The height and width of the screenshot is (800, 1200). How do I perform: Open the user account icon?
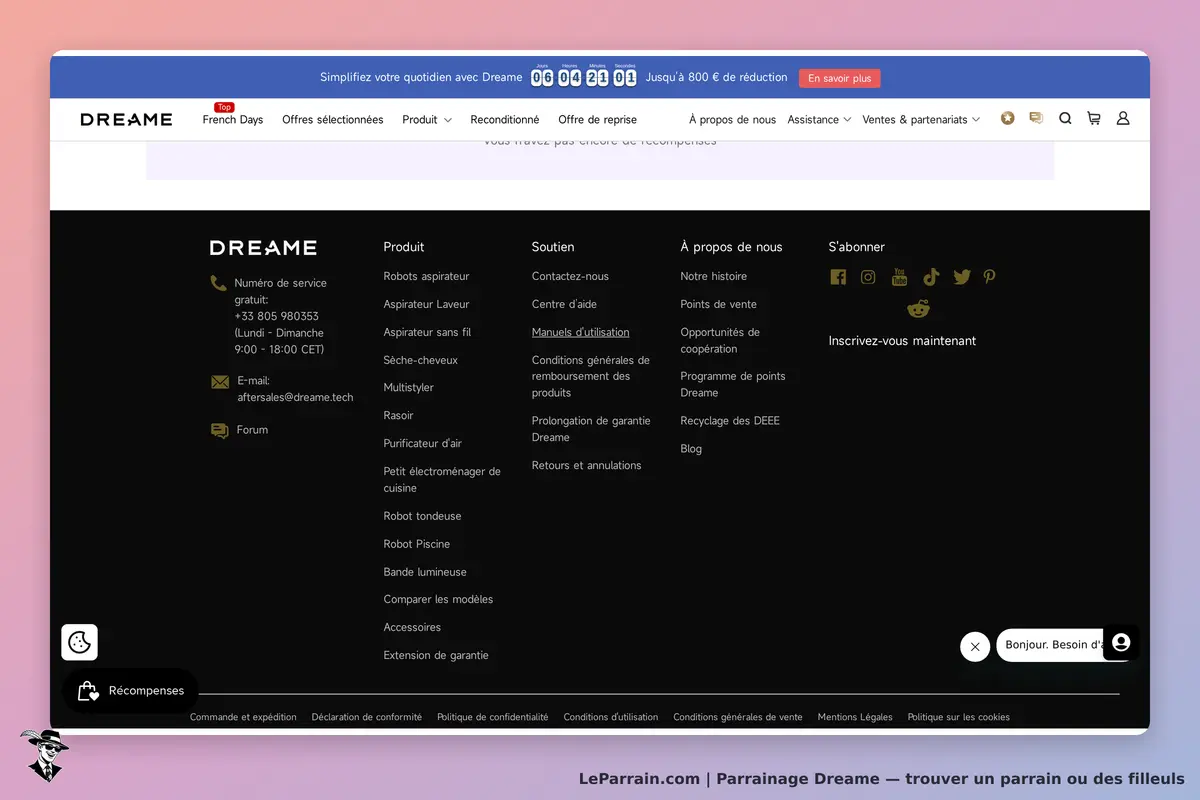click(1123, 118)
